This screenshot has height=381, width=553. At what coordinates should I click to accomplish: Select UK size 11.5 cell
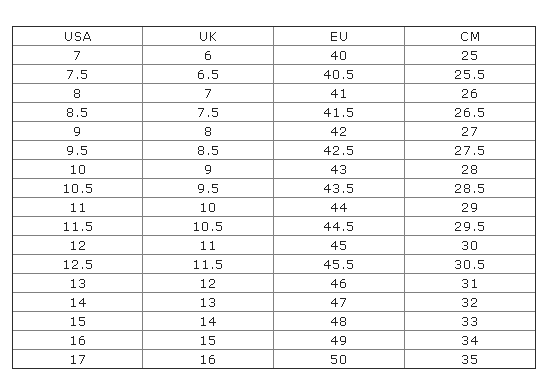(x=208, y=265)
